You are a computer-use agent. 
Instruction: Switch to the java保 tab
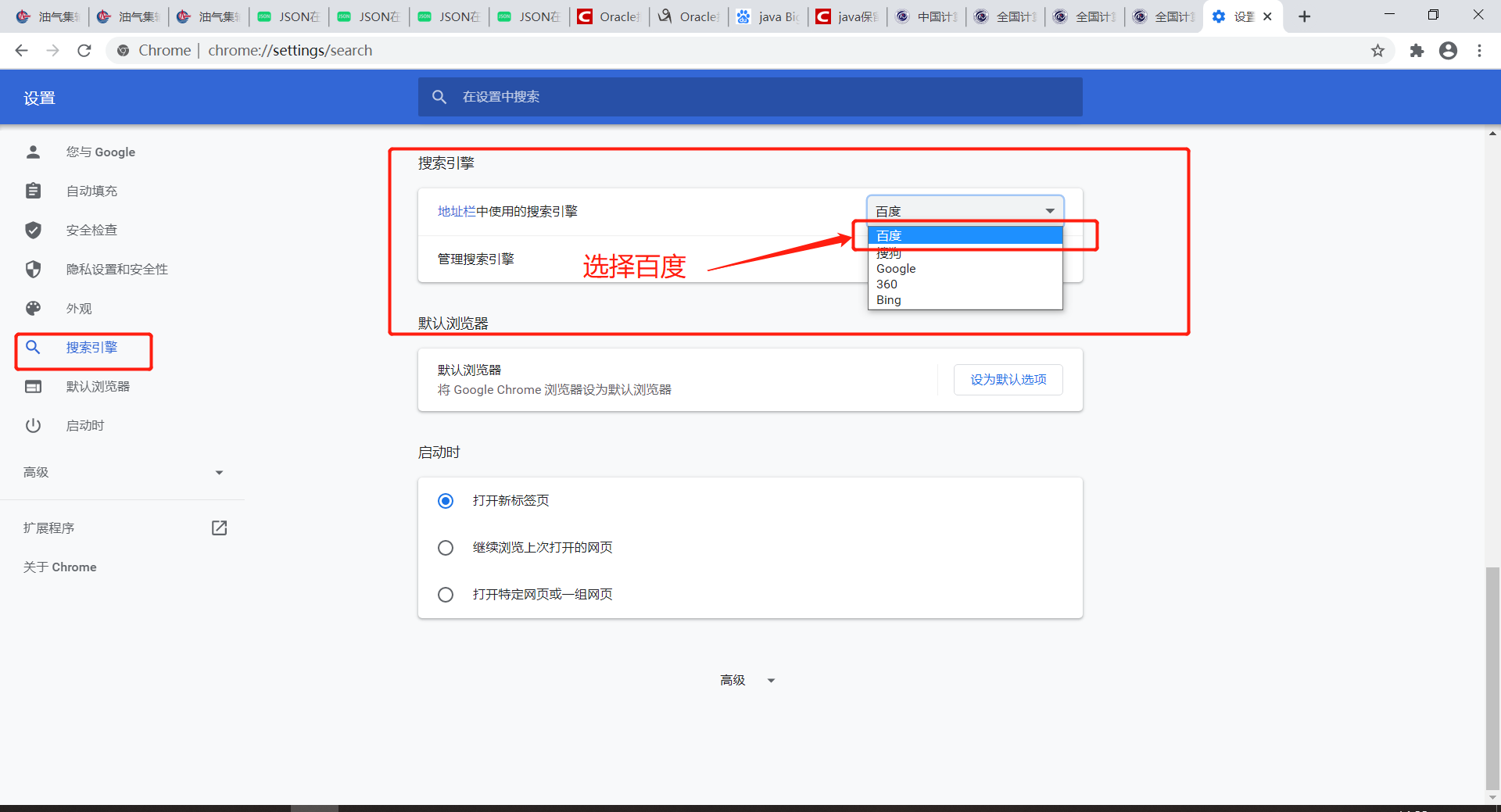point(847,16)
